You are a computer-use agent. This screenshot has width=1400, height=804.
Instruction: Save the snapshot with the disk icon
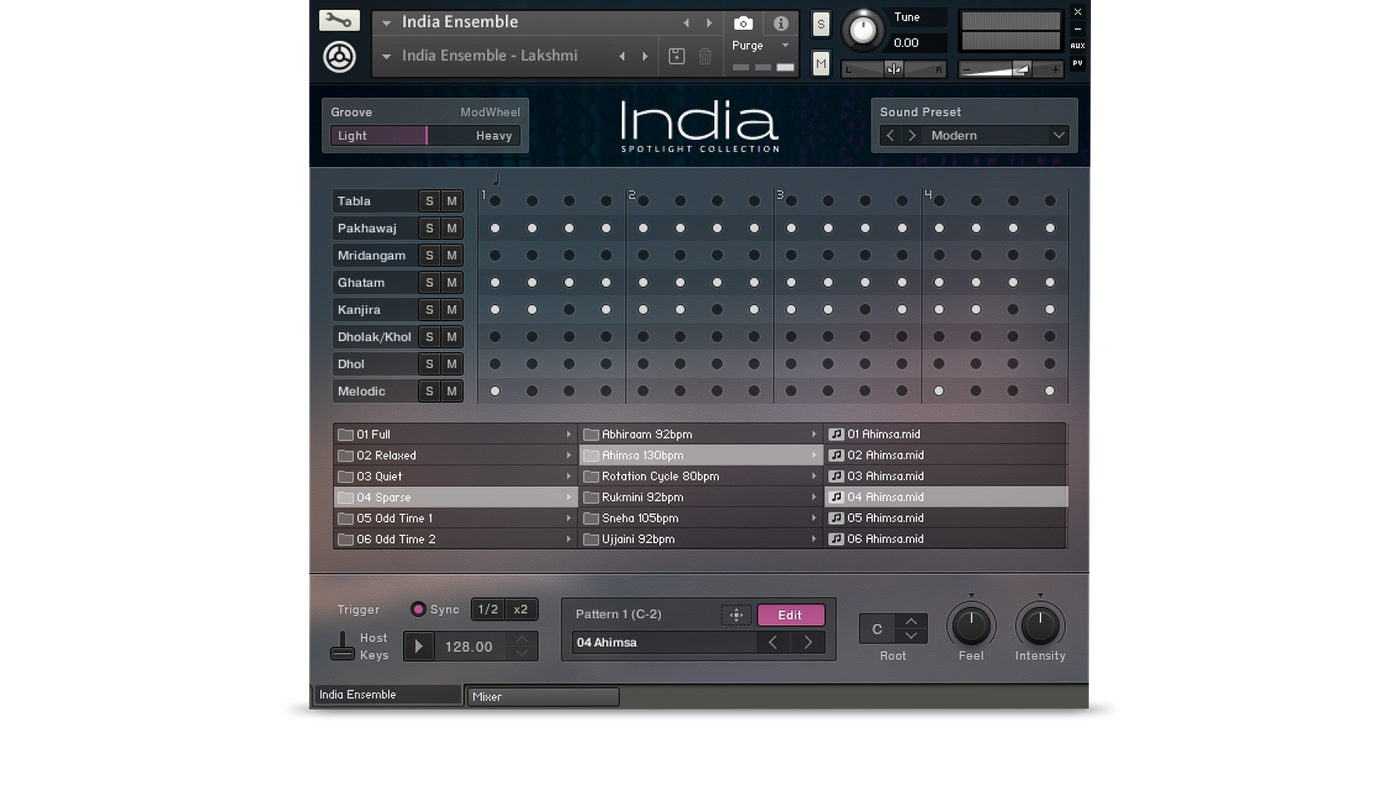[x=677, y=56]
